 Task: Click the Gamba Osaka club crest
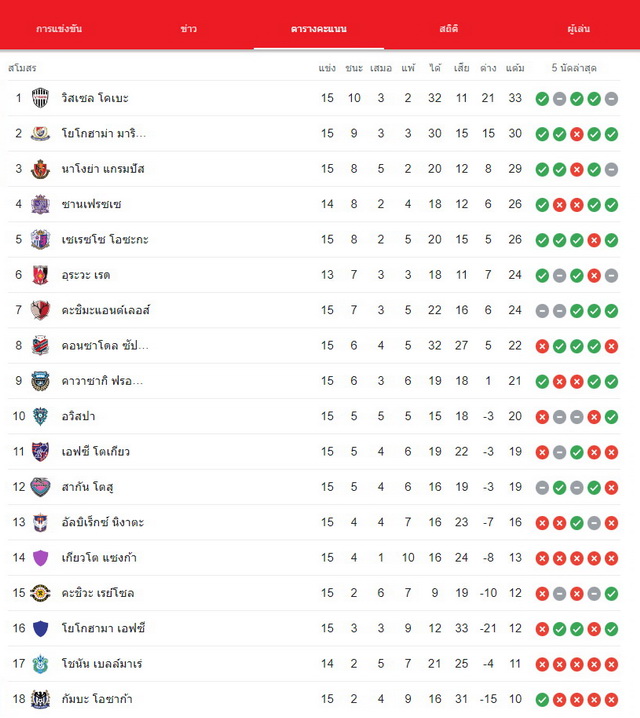pyautogui.click(x=40, y=699)
